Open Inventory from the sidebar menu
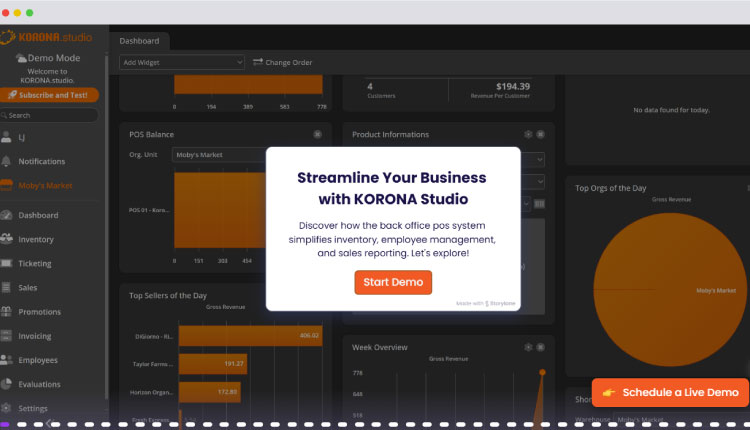 click(36, 239)
